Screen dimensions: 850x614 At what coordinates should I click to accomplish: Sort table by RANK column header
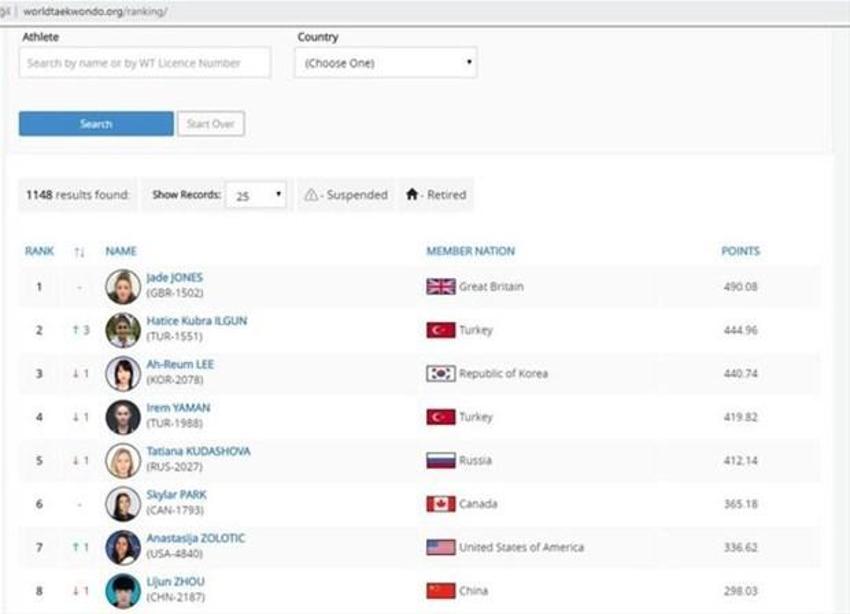pyautogui.click(x=40, y=251)
